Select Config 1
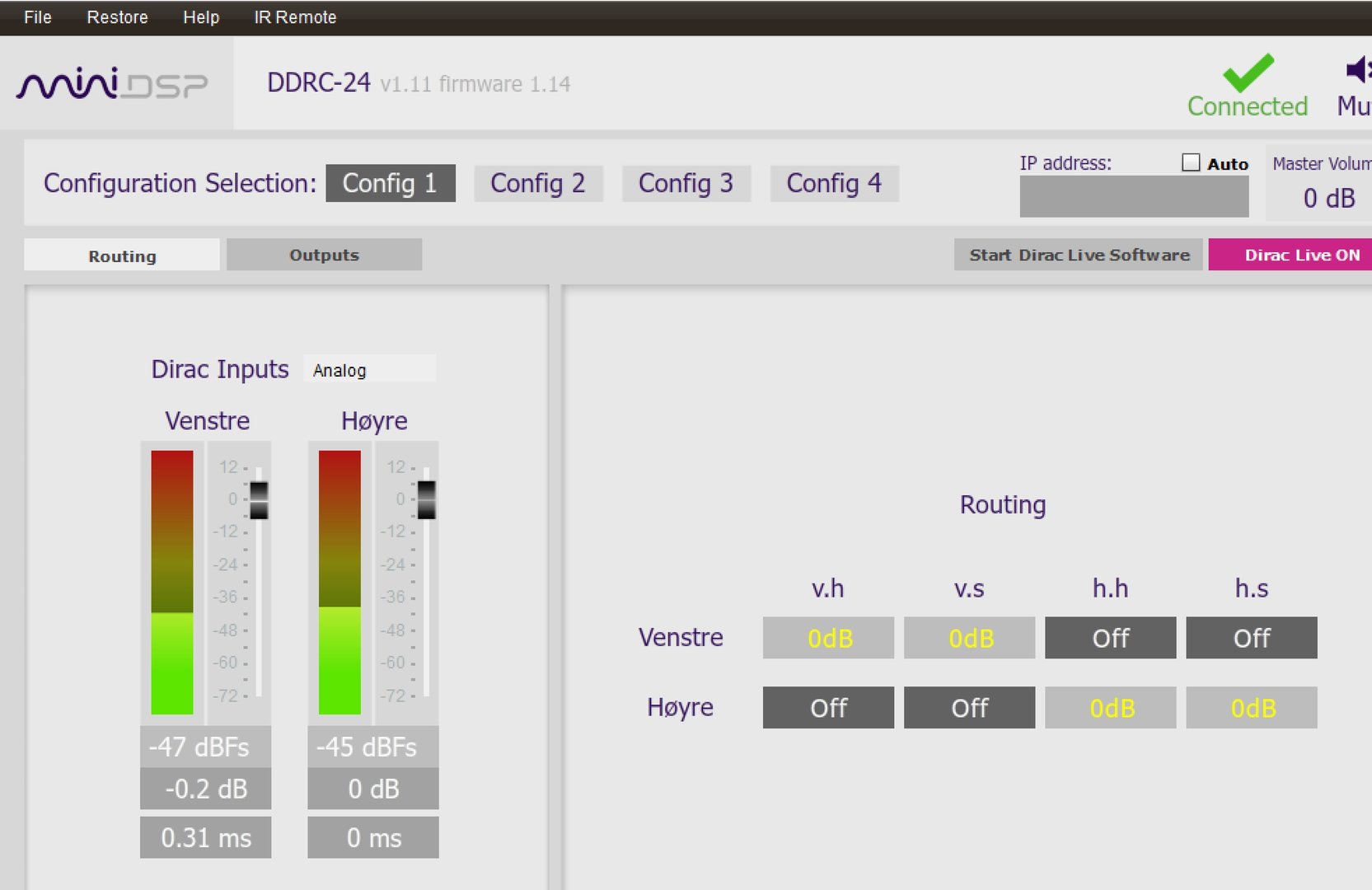This screenshot has width=1372, height=890. click(x=391, y=183)
